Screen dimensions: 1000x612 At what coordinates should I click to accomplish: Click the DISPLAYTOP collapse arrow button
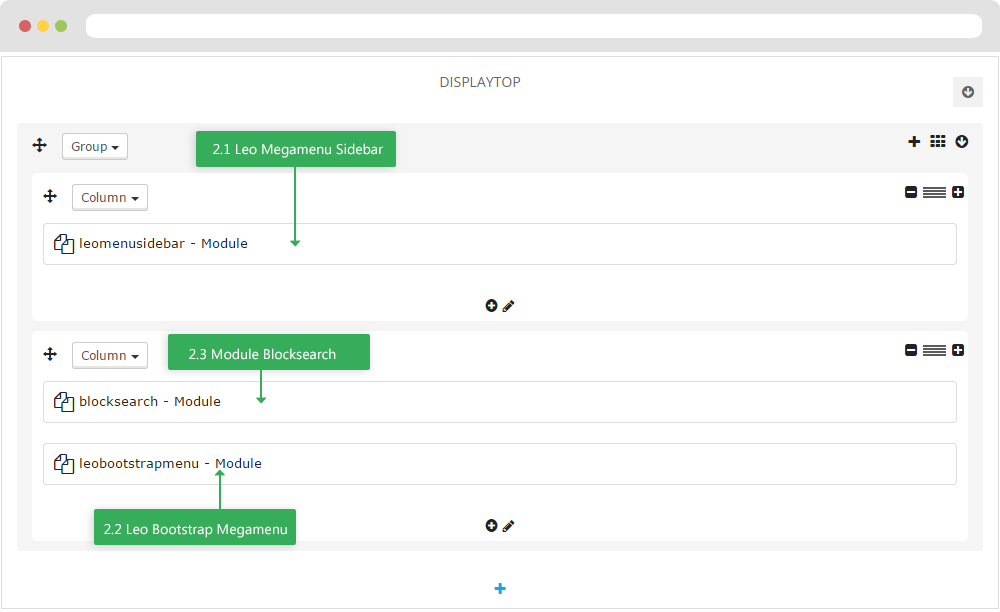(x=967, y=92)
